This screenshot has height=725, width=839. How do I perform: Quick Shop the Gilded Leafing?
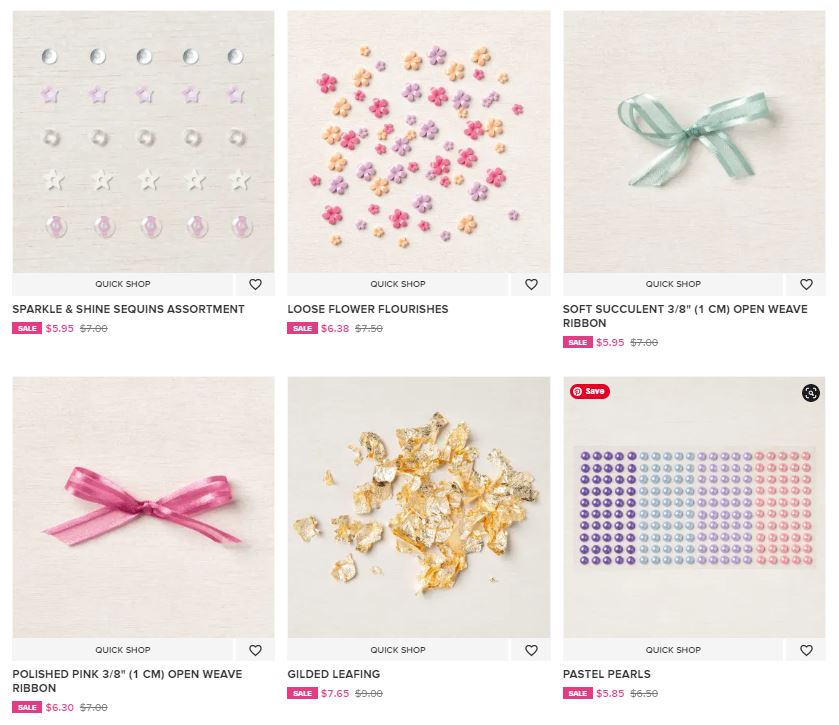[x=398, y=650]
